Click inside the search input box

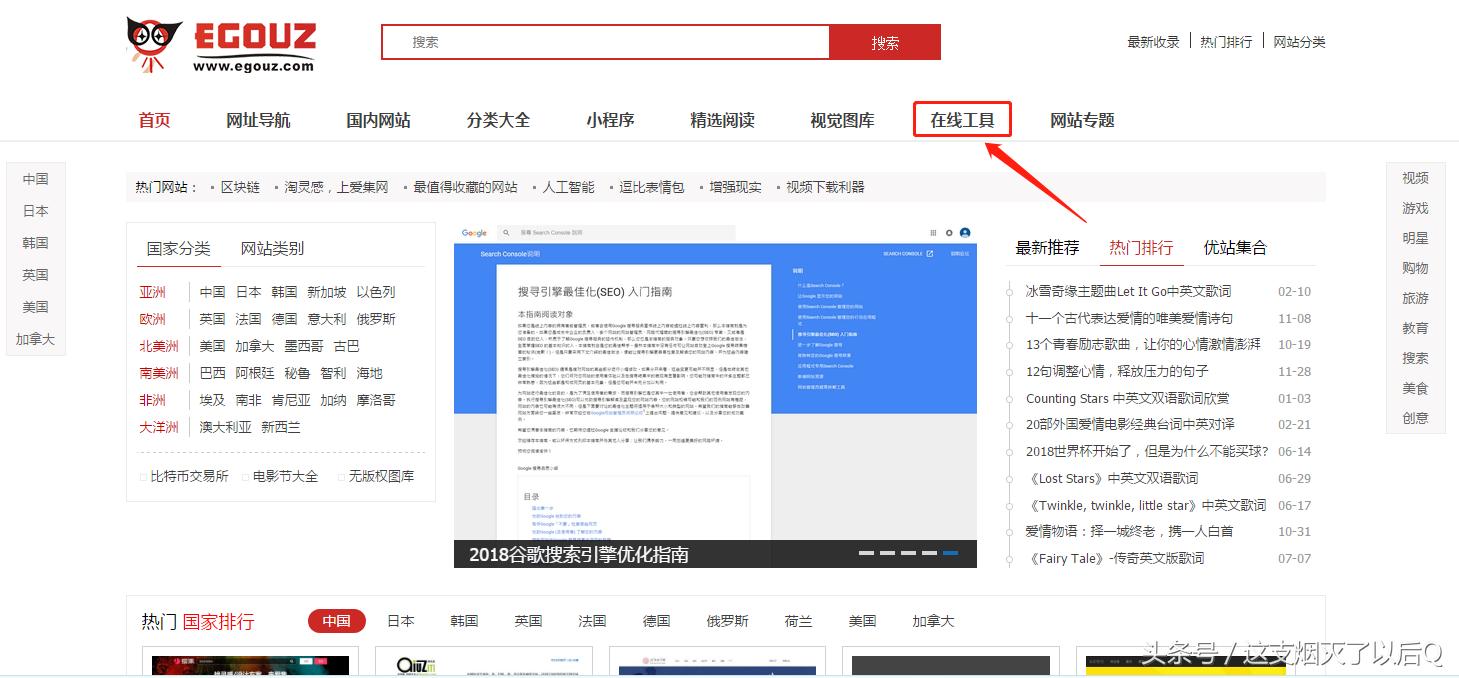(x=600, y=42)
